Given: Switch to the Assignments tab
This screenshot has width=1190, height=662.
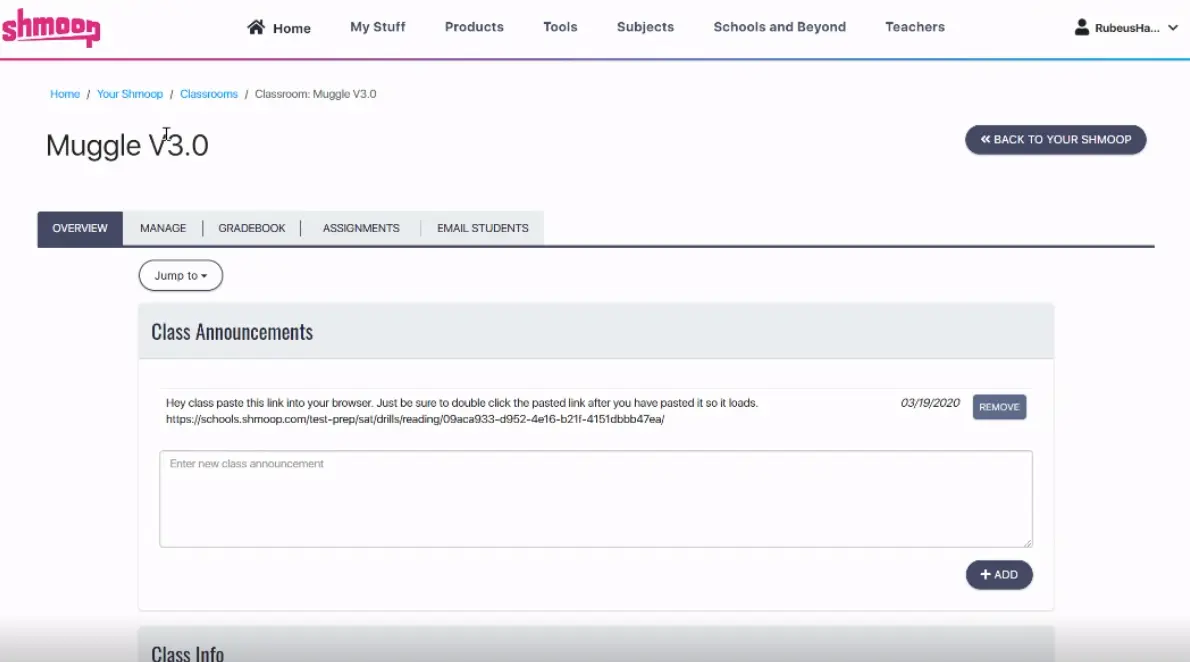Looking at the screenshot, I should coord(361,229).
